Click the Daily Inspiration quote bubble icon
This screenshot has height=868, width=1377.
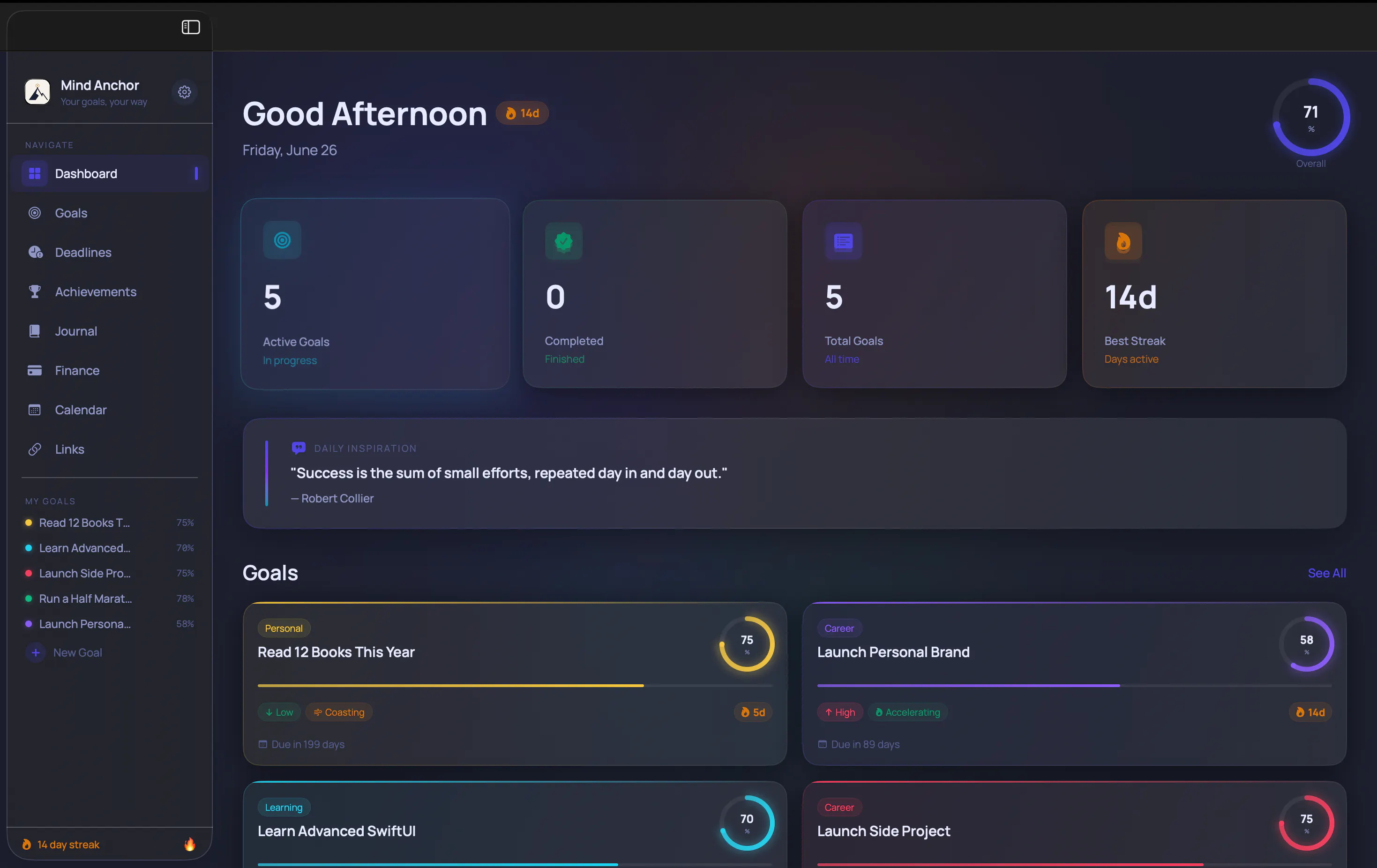tap(298, 448)
